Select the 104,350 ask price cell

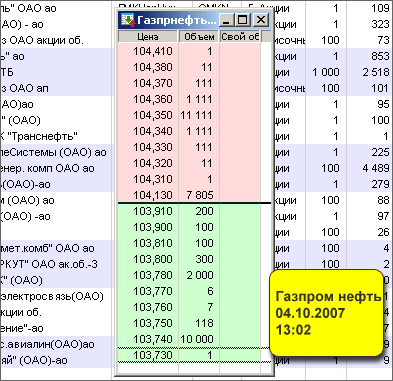(148, 115)
